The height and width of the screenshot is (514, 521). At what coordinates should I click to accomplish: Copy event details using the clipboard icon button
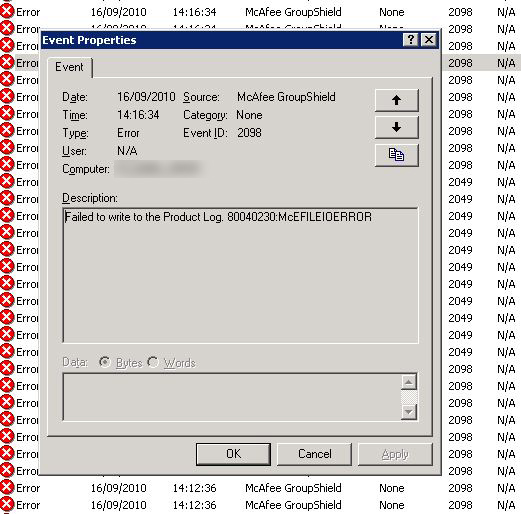[396, 155]
